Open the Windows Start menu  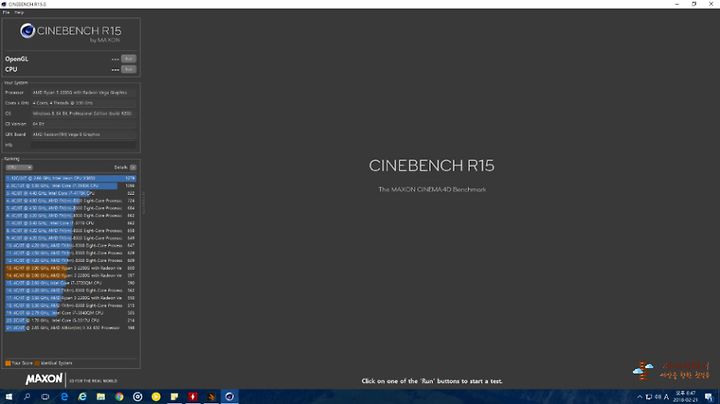click(9, 397)
